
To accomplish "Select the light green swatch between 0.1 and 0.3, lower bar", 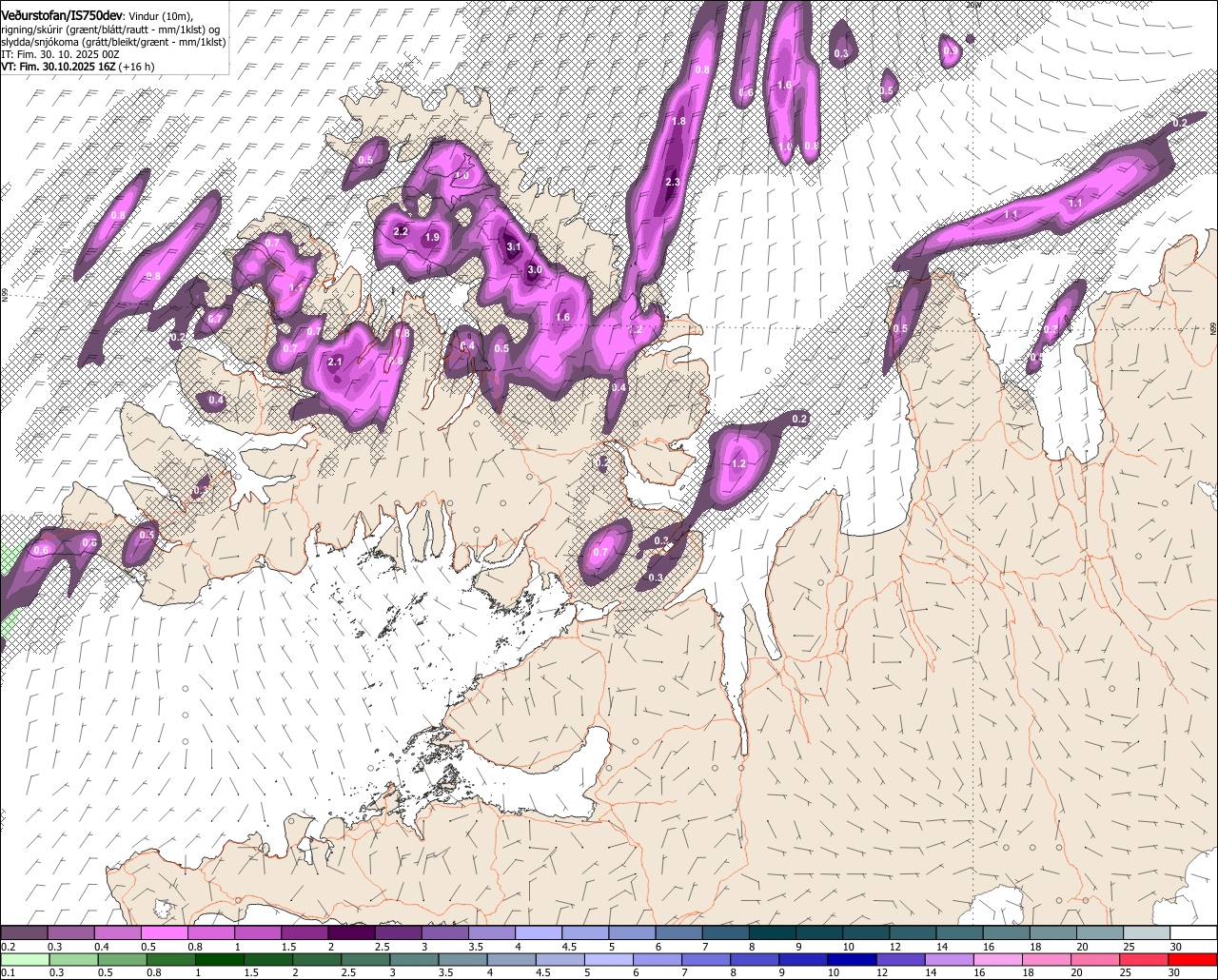I will (x=24, y=959).
